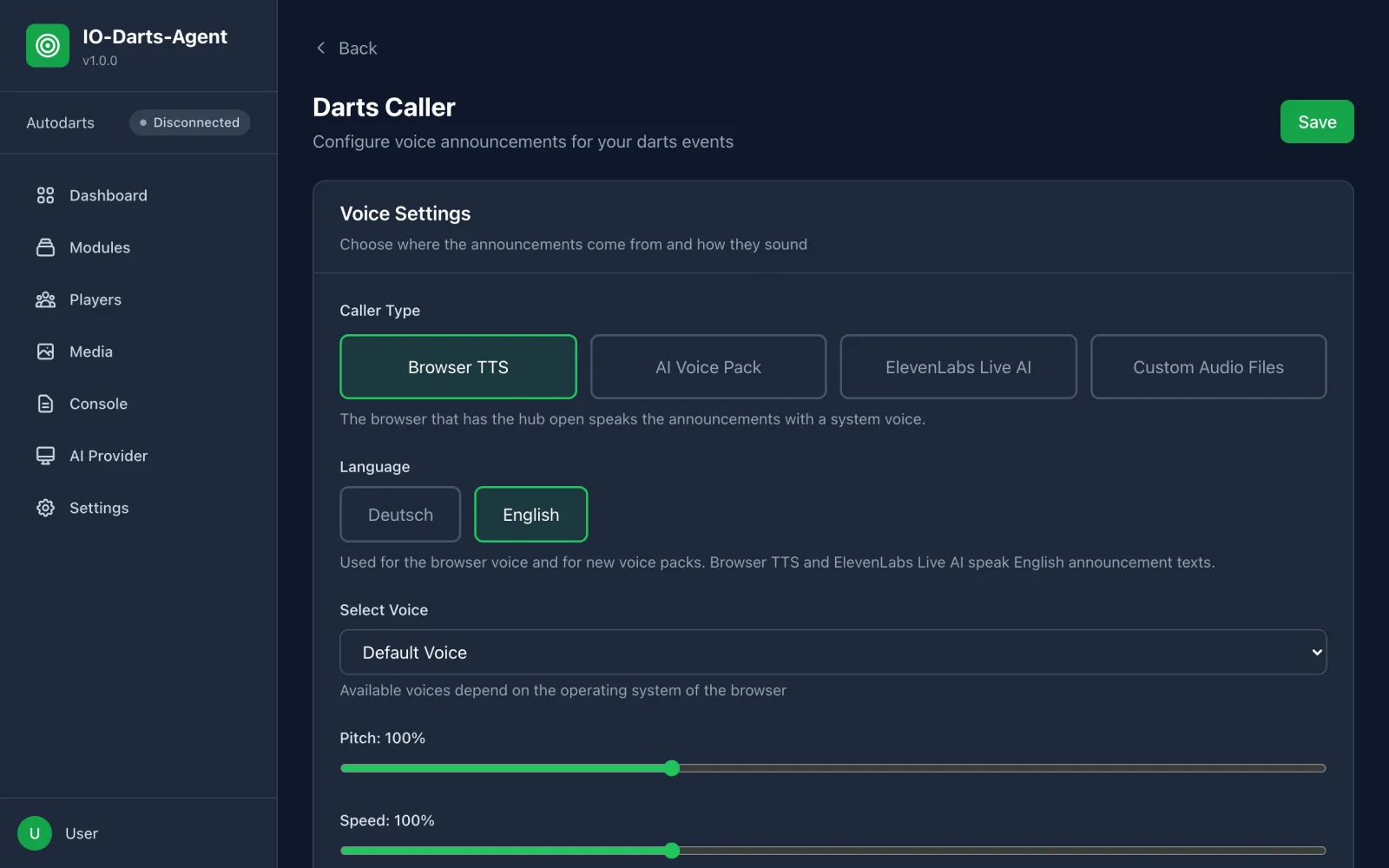Navigate to Media page
Screen dimensions: 1389x868
[139, 352]
